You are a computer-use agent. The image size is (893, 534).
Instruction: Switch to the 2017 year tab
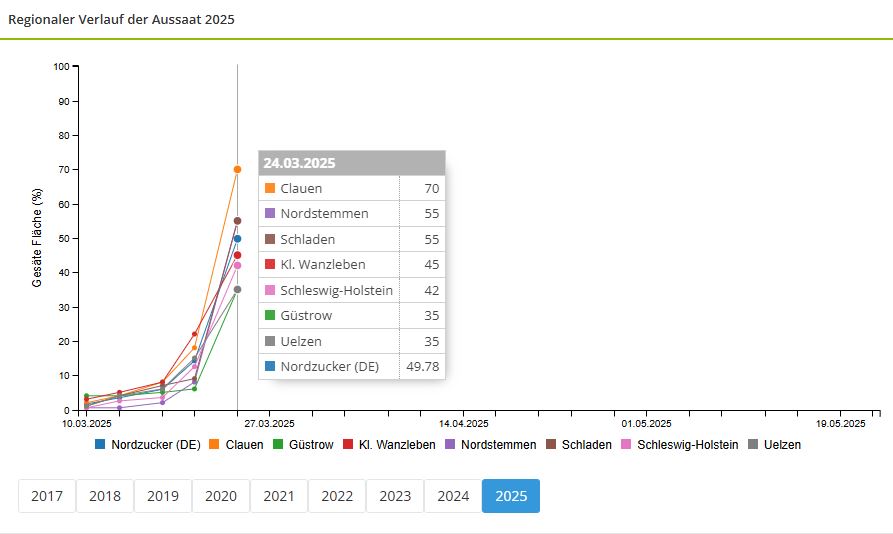pyautogui.click(x=47, y=496)
